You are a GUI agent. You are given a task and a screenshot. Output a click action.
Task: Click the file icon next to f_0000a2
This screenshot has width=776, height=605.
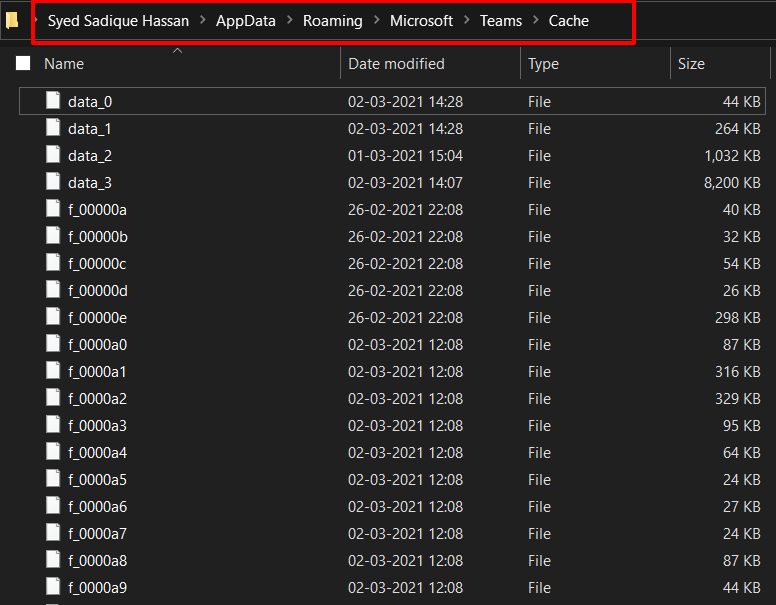(53, 398)
